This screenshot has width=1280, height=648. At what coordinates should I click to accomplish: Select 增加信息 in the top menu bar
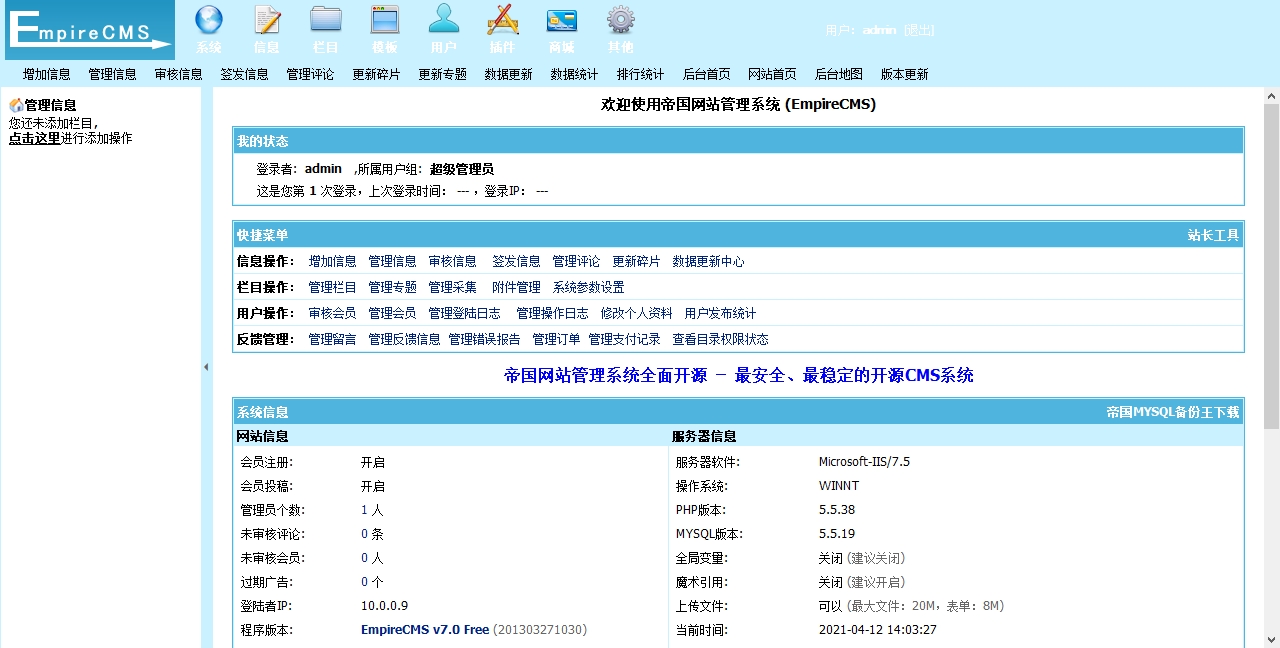[47, 74]
